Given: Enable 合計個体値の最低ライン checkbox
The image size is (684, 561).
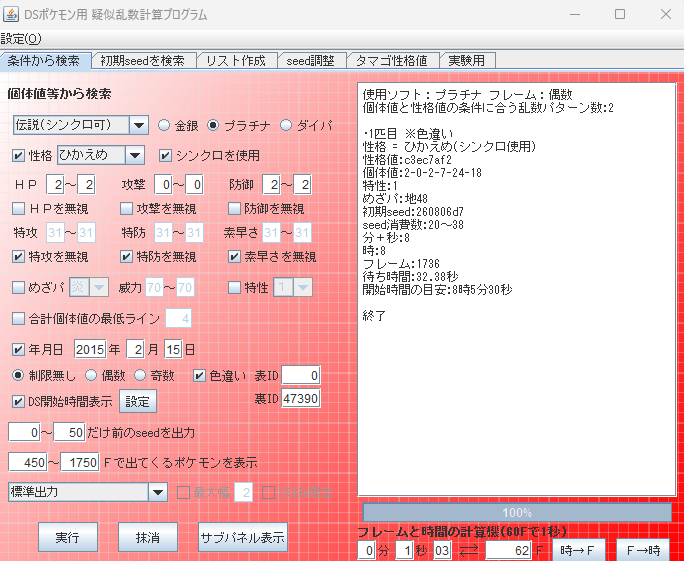Looking at the screenshot, I should point(18,319).
